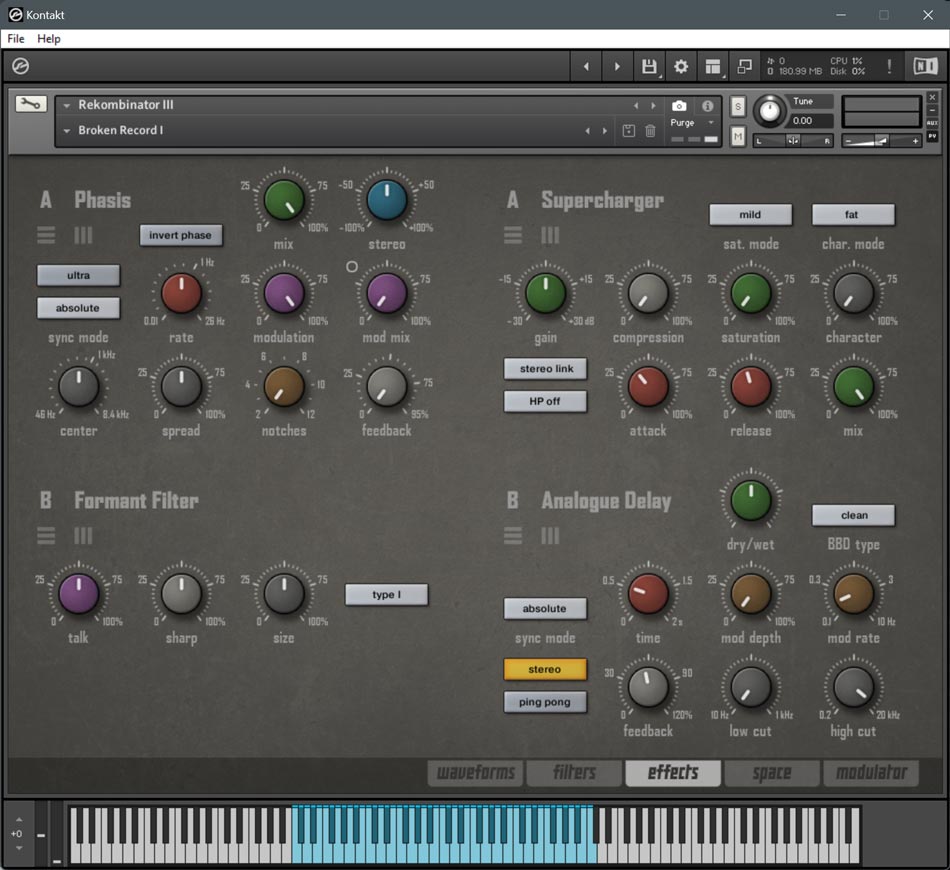The width and height of the screenshot is (950, 870).
Task: Toggle the ping pong button
Action: pos(545,702)
